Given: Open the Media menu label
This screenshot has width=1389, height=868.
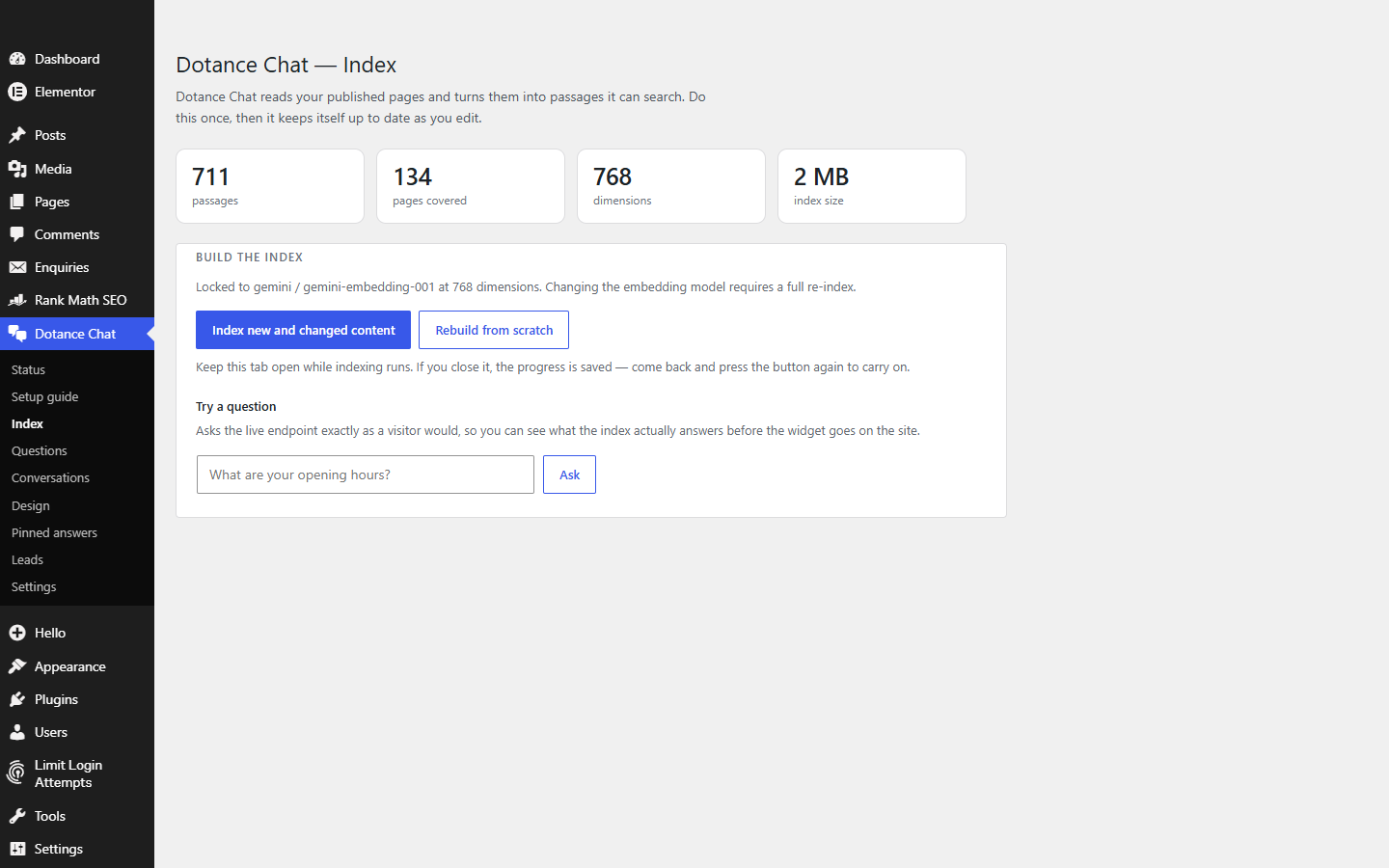Looking at the screenshot, I should (53, 169).
